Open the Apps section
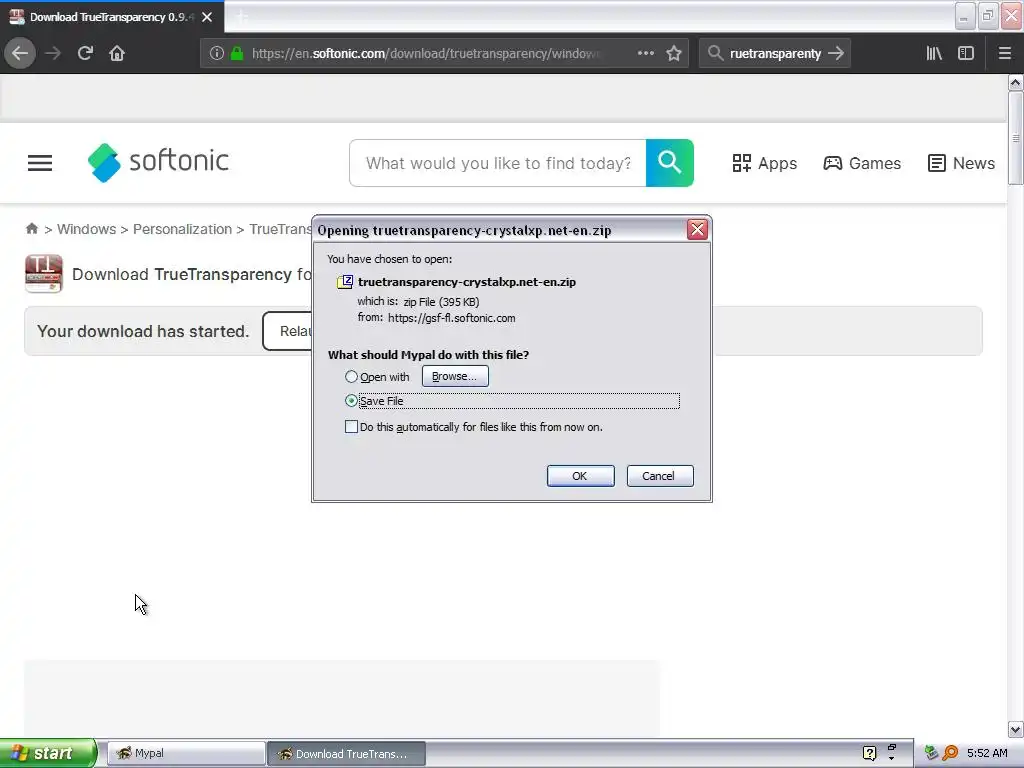This screenshot has width=1024, height=768. [x=764, y=163]
